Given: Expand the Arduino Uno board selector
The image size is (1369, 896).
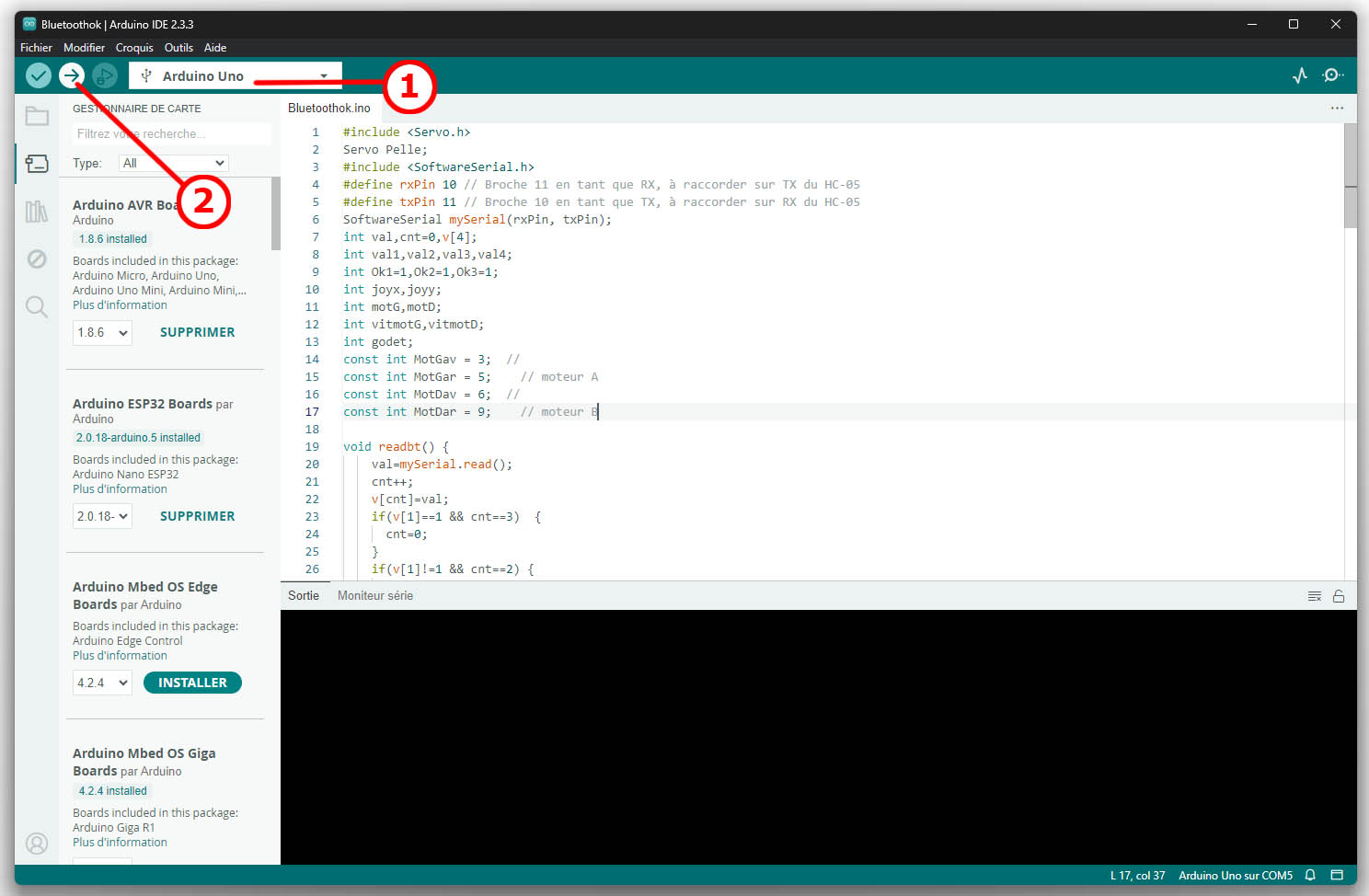Looking at the screenshot, I should pos(236,75).
